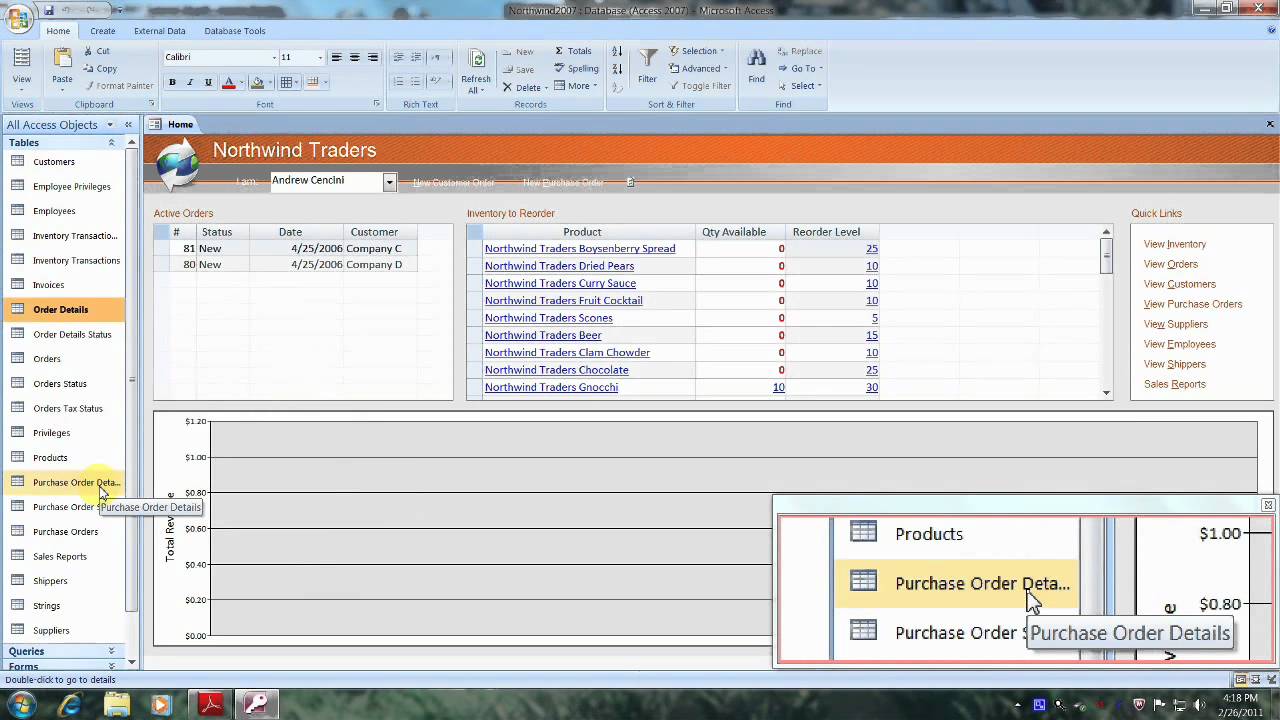Click the Copy command in Clipboard group
This screenshot has width=1280, height=720.
click(x=99, y=68)
